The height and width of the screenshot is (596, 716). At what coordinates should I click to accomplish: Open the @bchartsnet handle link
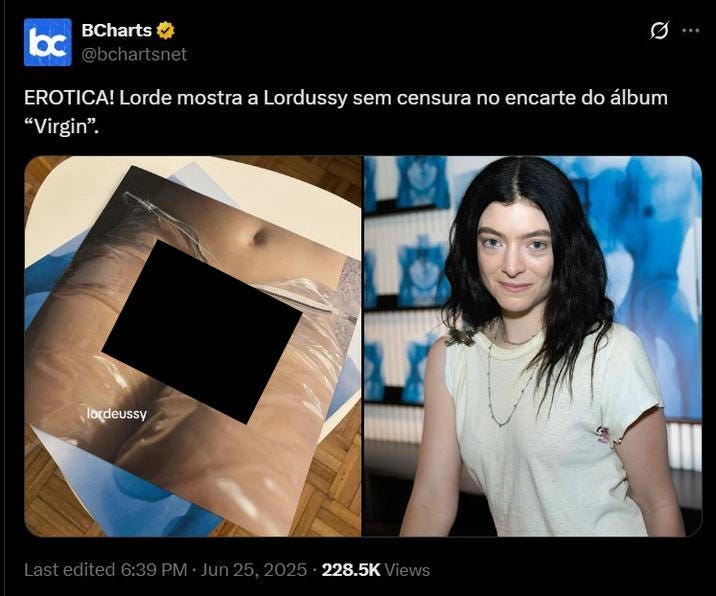tap(134, 54)
